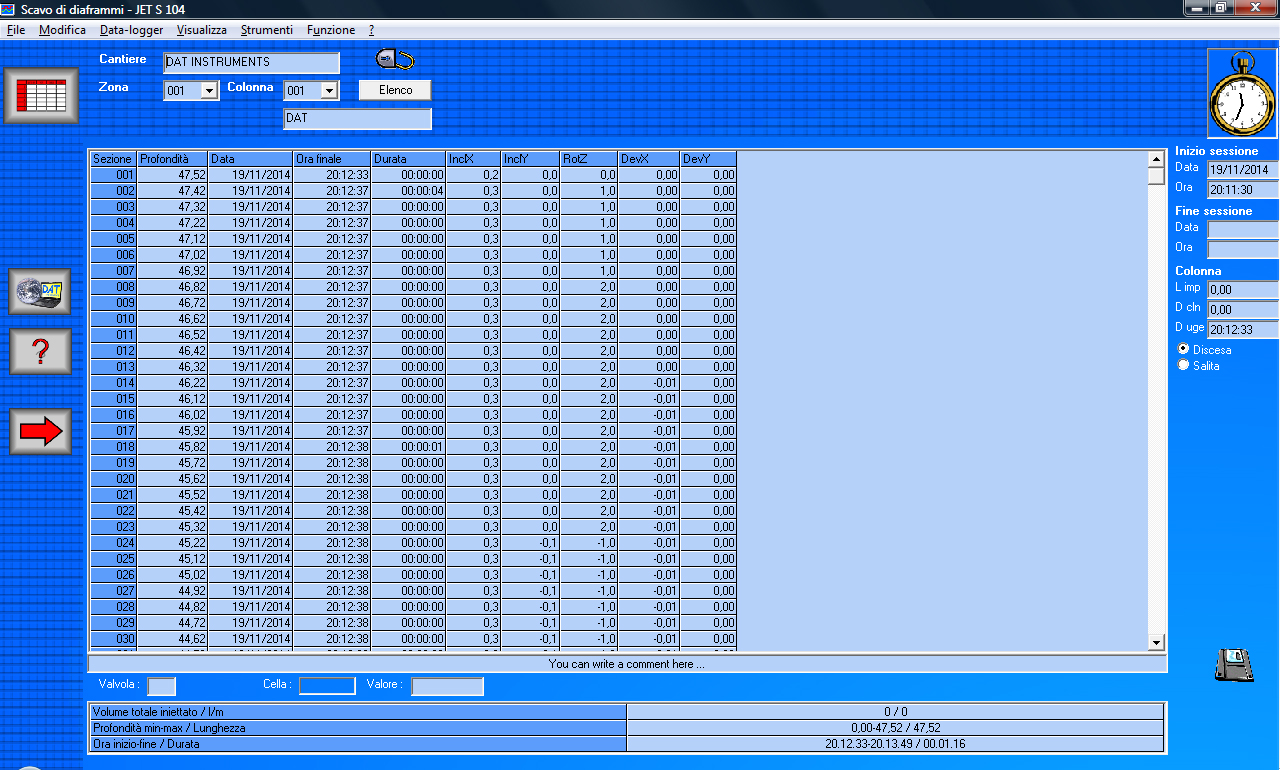Click the floppy disk save icon
This screenshot has width=1280, height=770.
tap(1234, 665)
